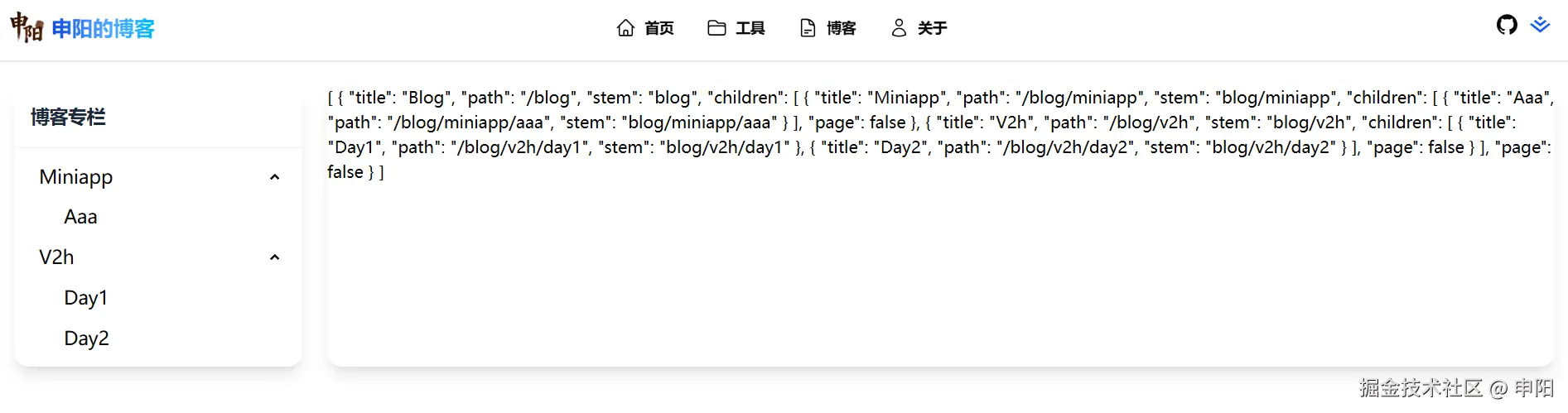Click the folder icon beside 工具
This screenshot has width=1568, height=413.
(716, 28)
